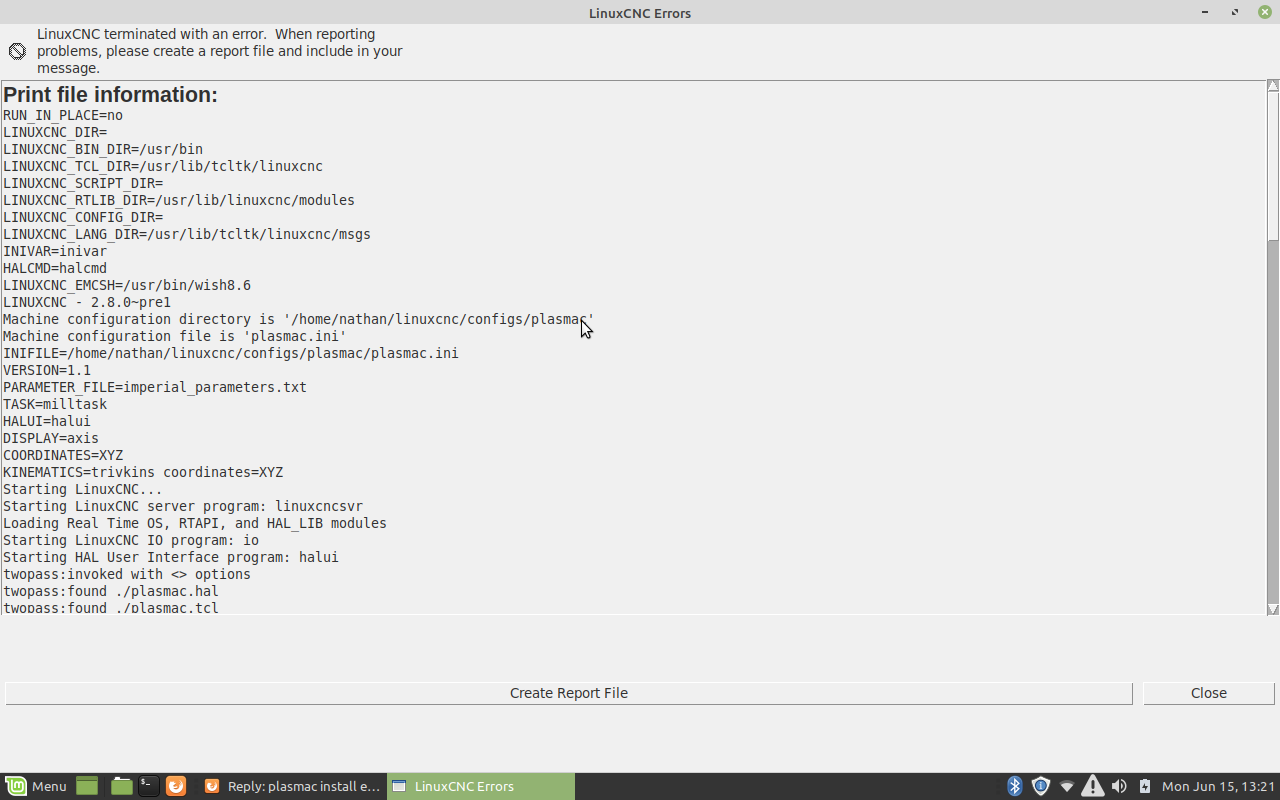Switch to the plasmac install reply browser window
This screenshot has height=800, width=1280.
coord(293,786)
